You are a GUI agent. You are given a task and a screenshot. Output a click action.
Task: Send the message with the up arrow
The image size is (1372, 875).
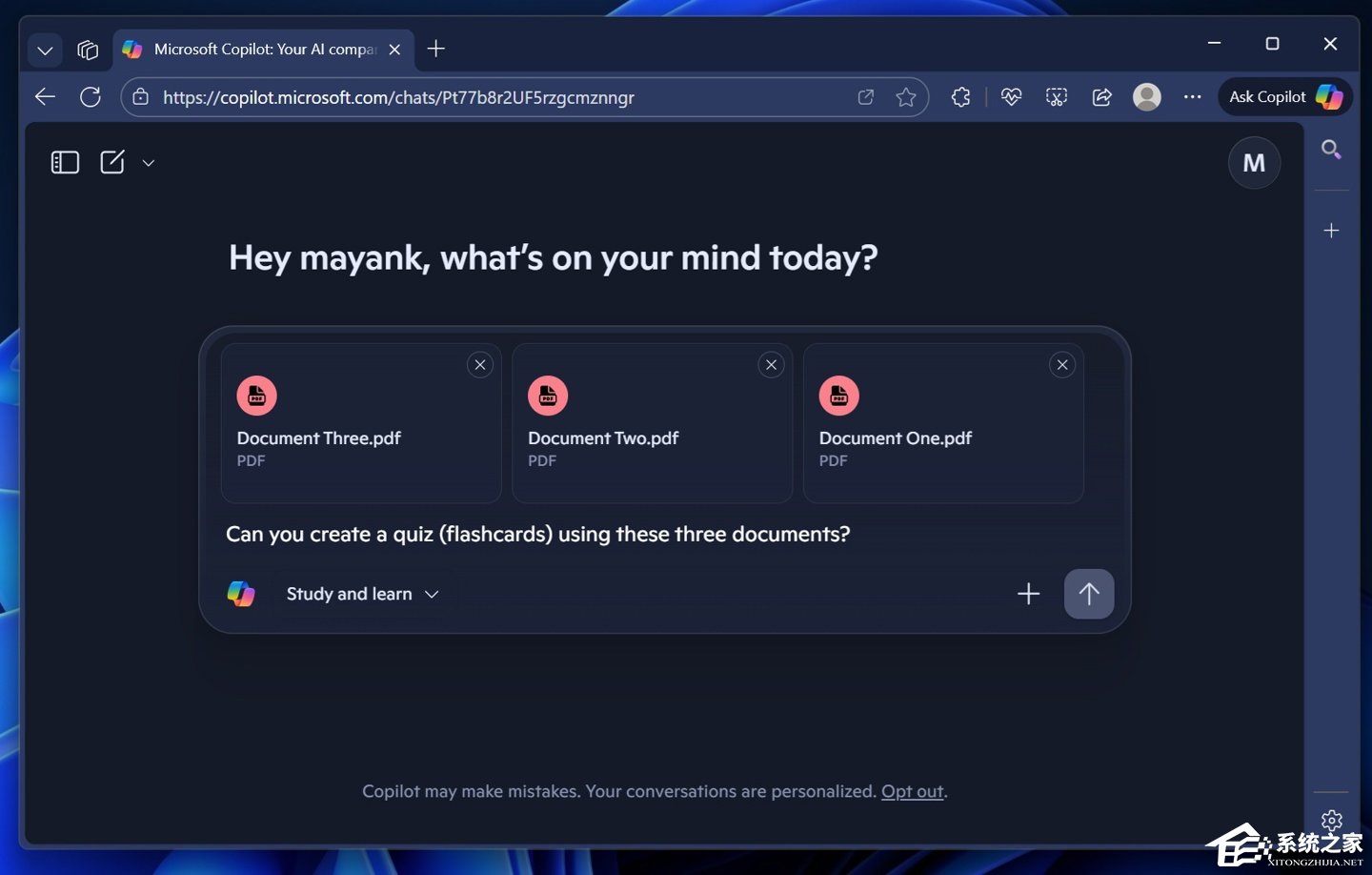1088,594
